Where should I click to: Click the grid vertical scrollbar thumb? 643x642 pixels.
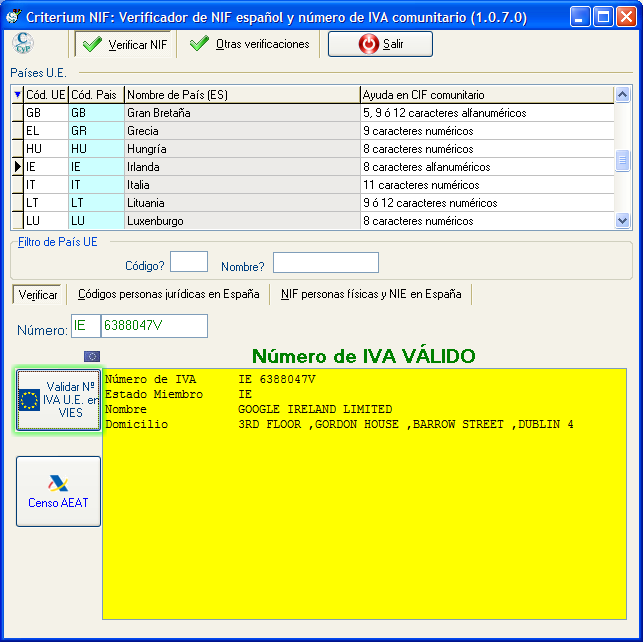coord(622,160)
